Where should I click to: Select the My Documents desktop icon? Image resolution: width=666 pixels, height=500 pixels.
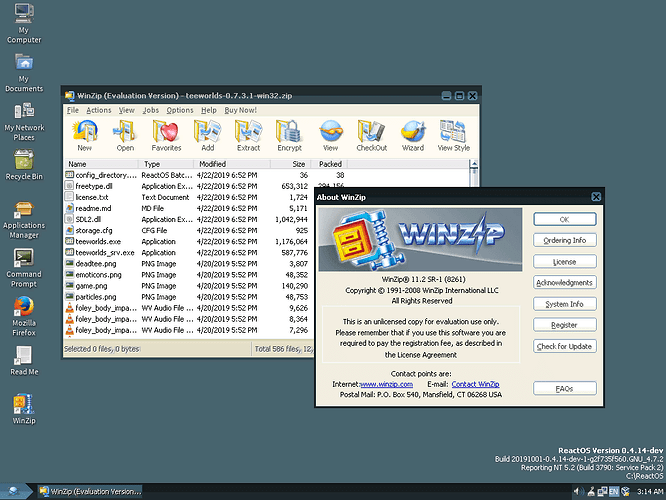coord(24,72)
